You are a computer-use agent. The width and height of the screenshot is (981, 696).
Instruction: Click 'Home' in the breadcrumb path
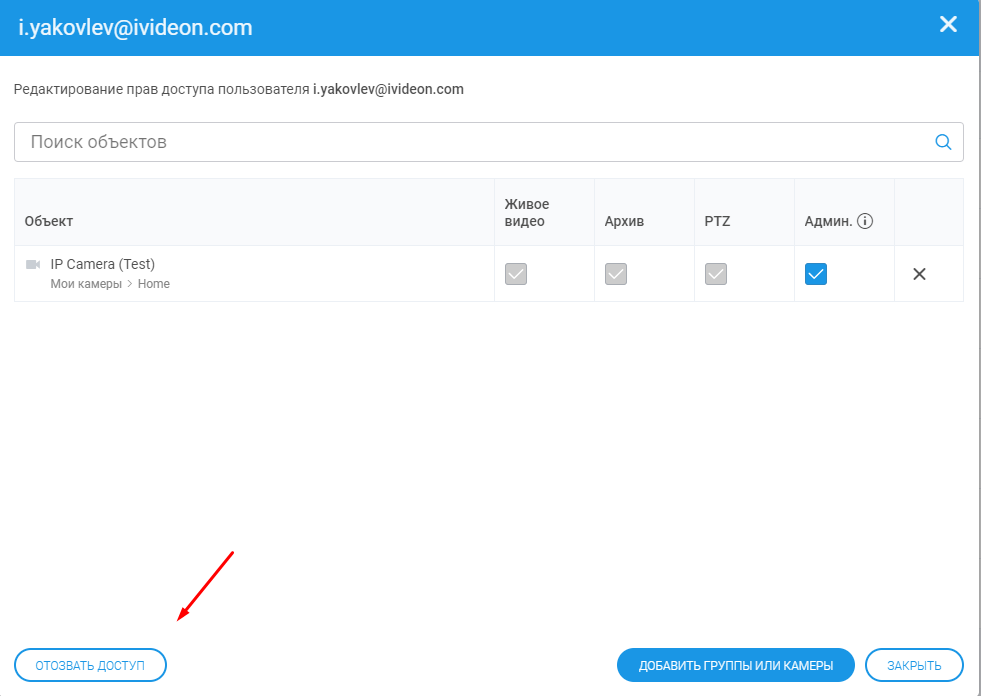click(153, 284)
